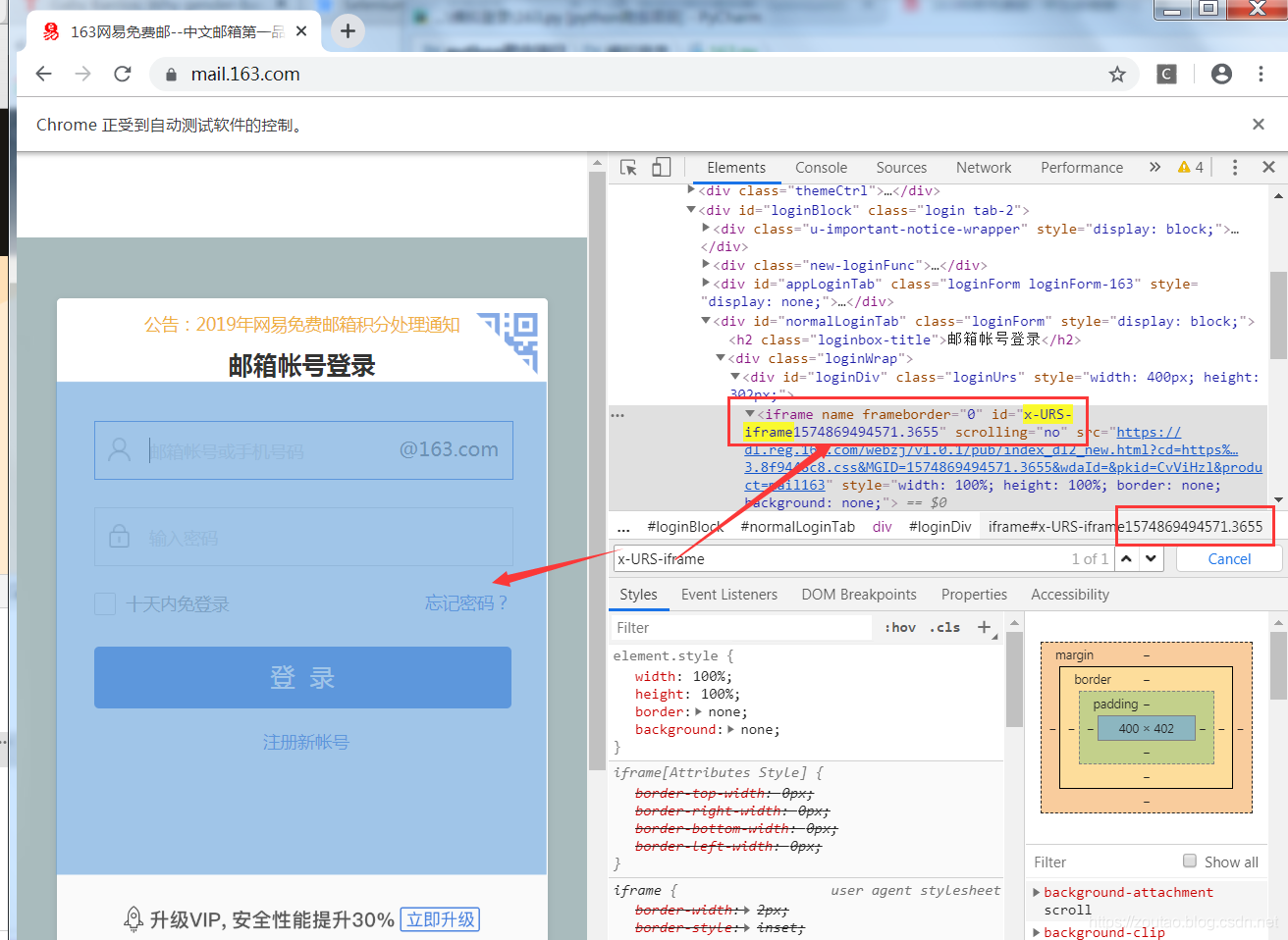The height and width of the screenshot is (940, 1288).
Task: Dismiss the automated test software infobar
Action: [x=1259, y=125]
